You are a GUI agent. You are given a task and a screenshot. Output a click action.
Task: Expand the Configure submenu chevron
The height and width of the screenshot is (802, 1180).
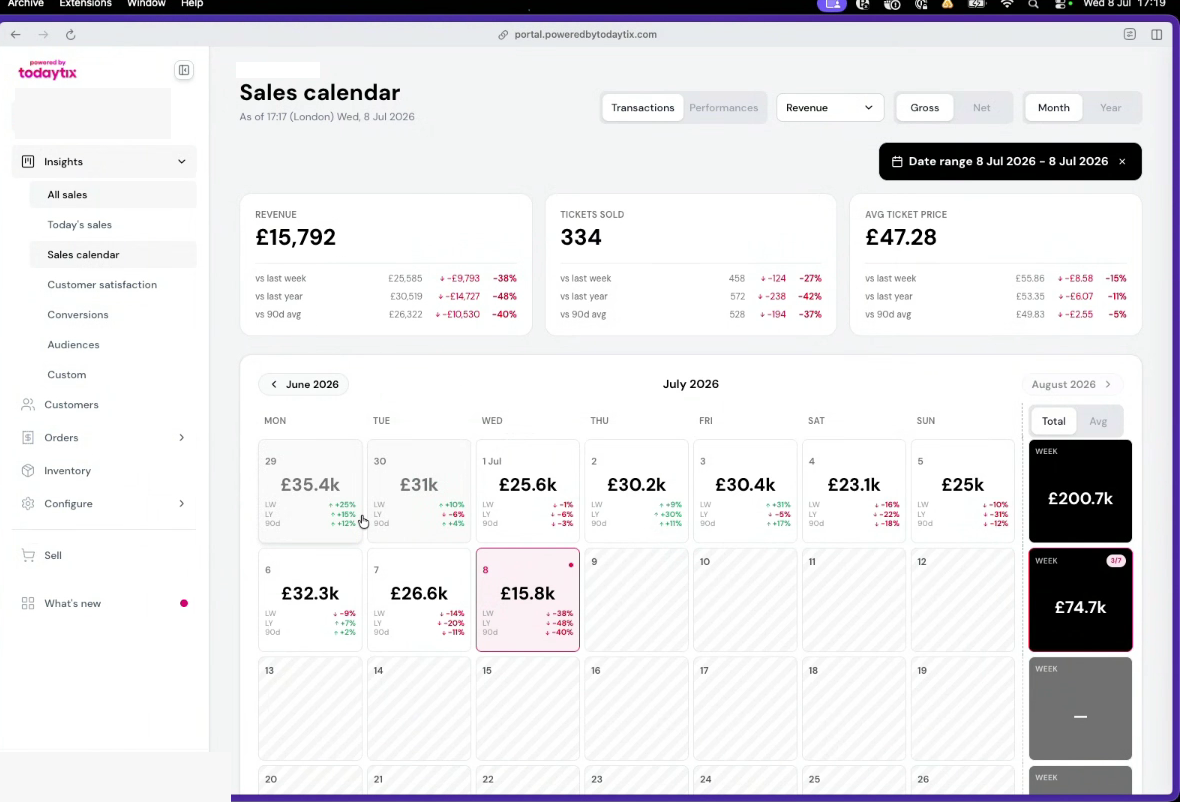181,504
